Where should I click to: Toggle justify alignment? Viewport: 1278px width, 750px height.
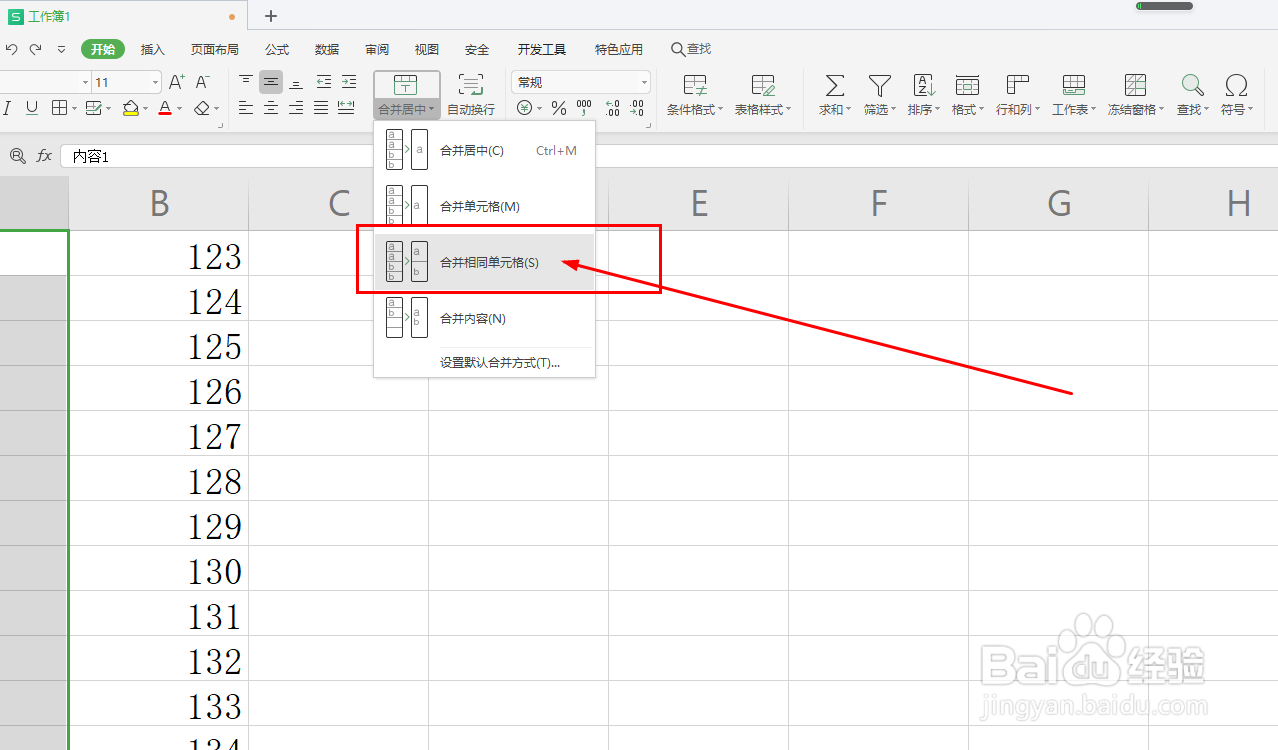tap(321, 108)
